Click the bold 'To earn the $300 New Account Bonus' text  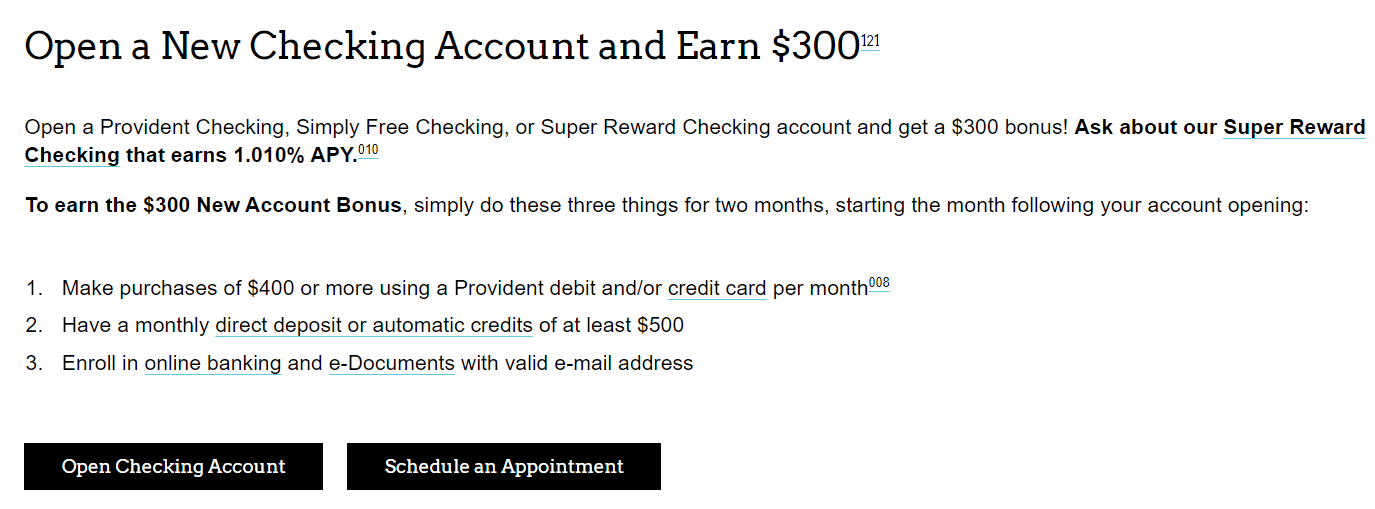tap(213, 206)
